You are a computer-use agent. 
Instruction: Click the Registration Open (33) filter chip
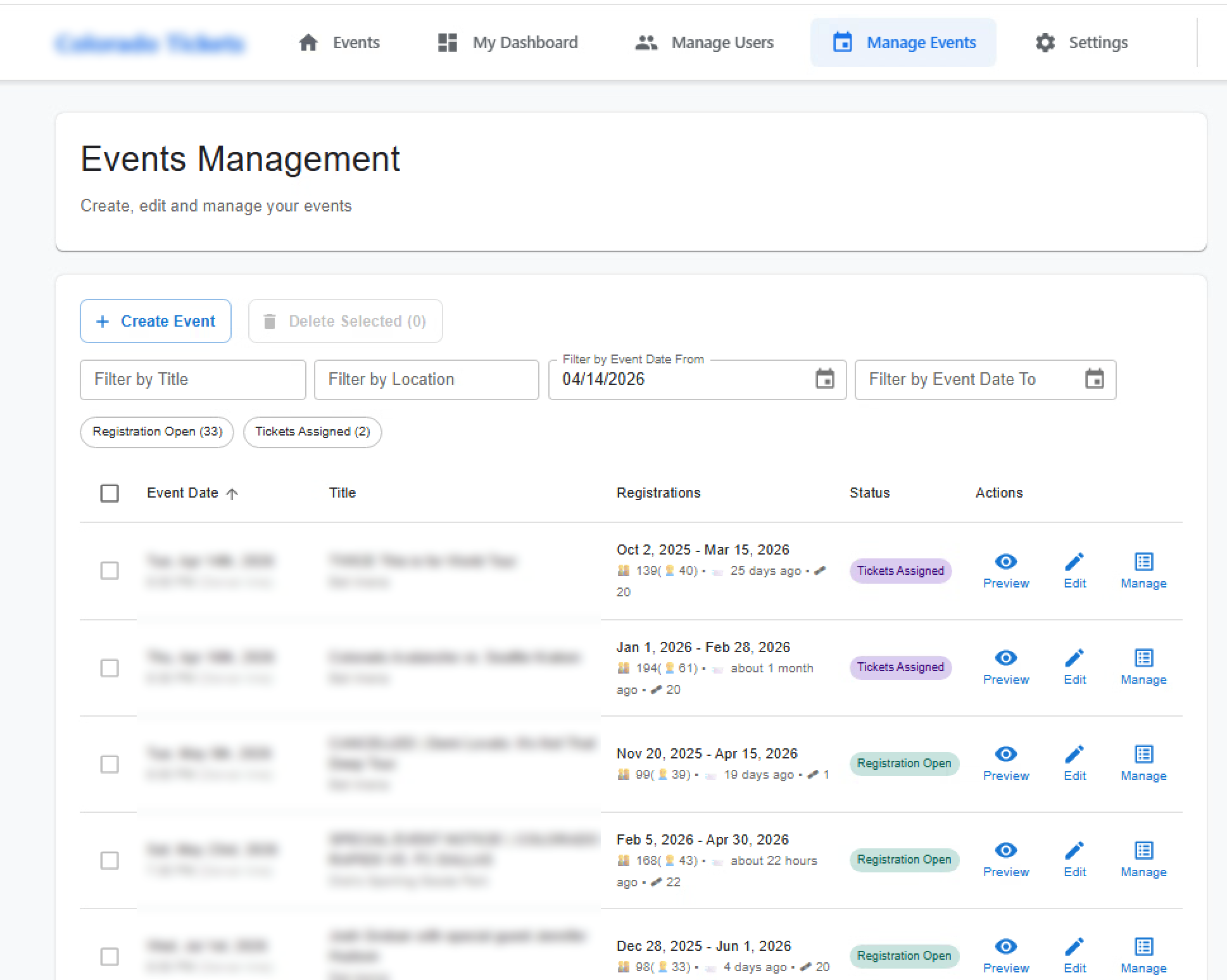point(156,432)
